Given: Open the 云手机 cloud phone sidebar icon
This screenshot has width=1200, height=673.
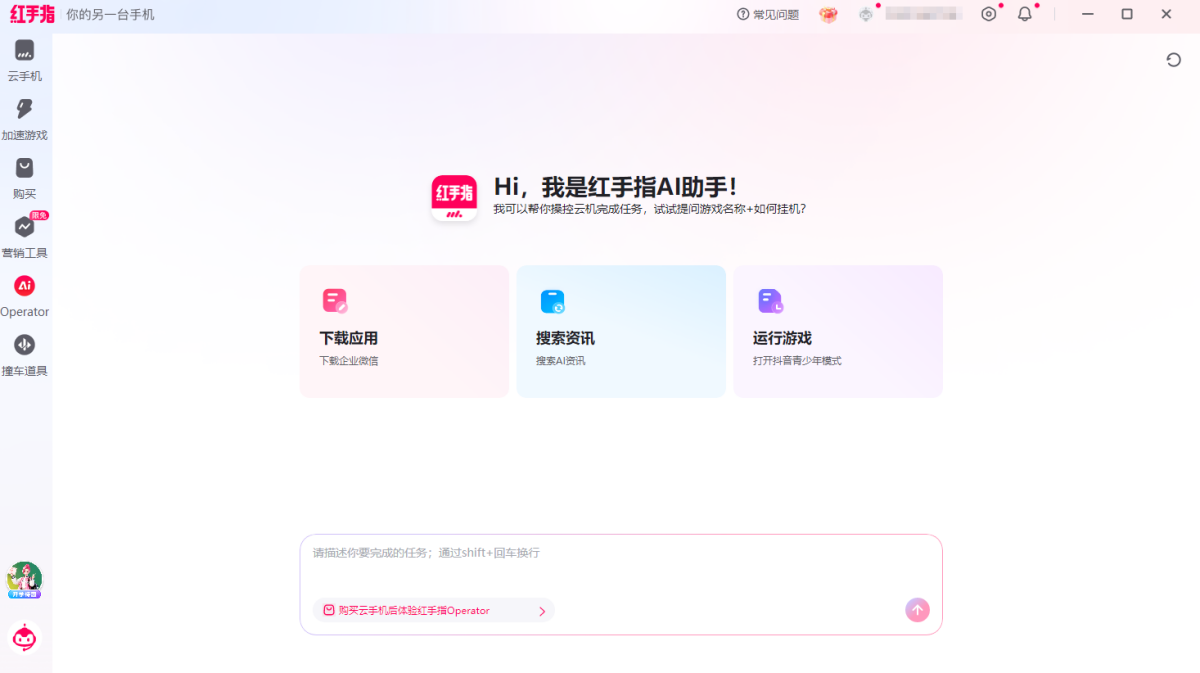Looking at the screenshot, I should 25,50.
